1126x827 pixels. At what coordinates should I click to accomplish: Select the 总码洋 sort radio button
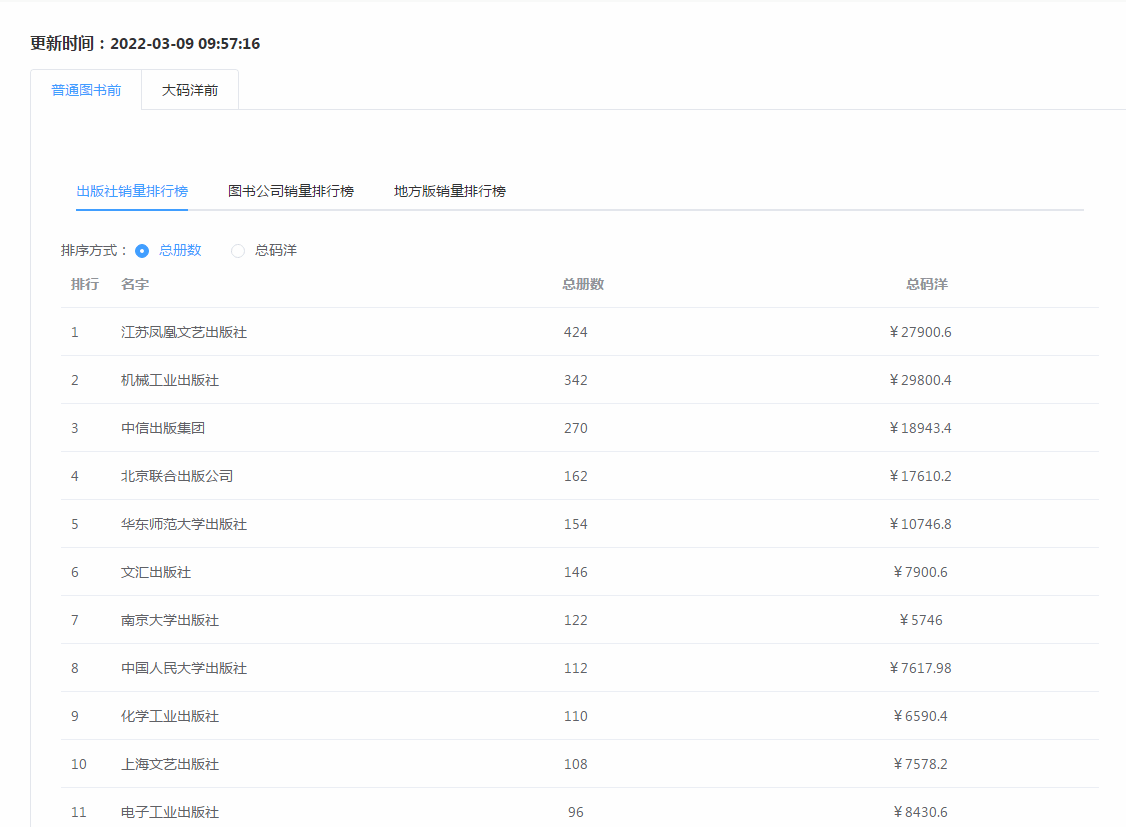tap(238, 251)
